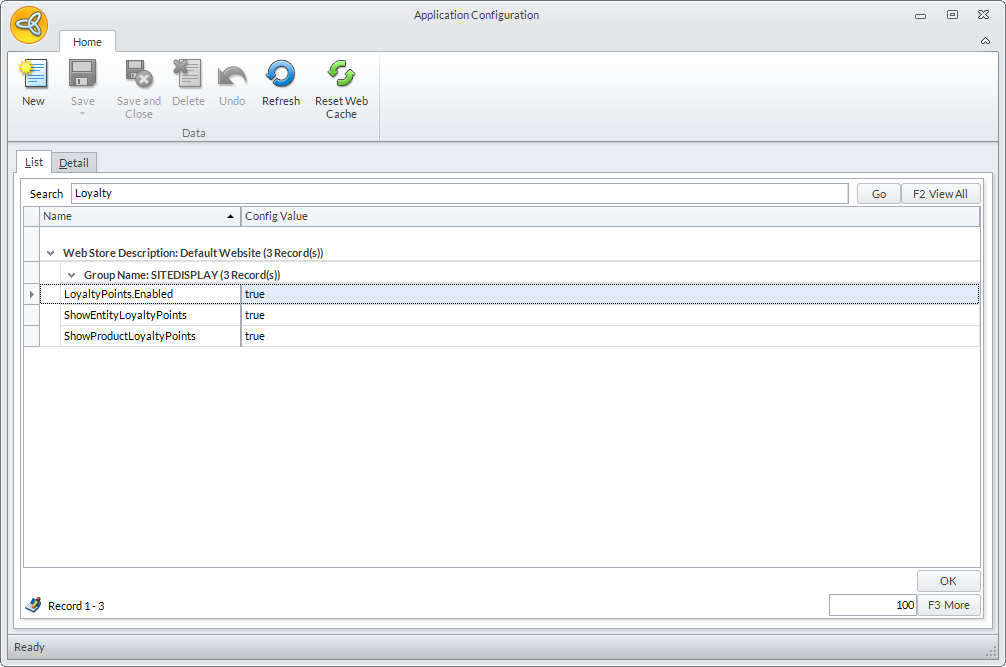The image size is (1006, 667).
Task: Select the ShowProductLoyaltyPoints row
Action: [x=130, y=337]
